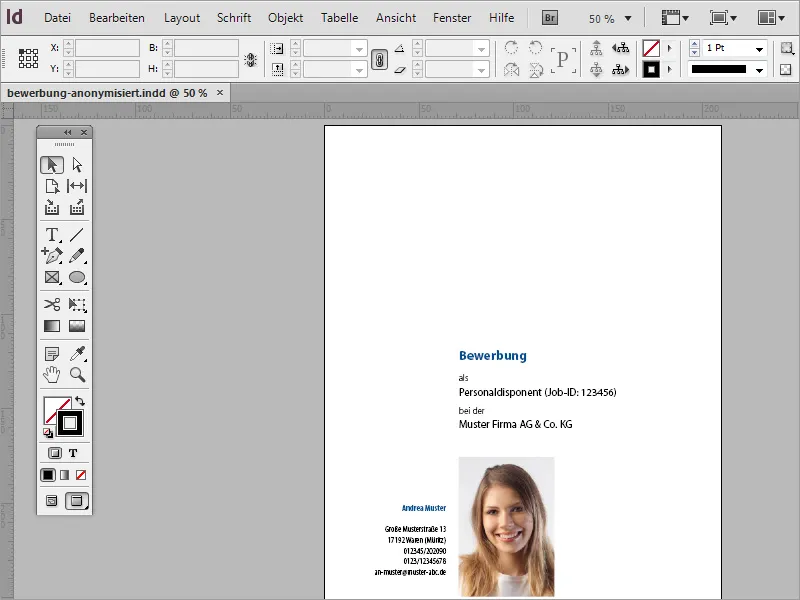Activate the Eyedropper tool
Viewport: 800px width, 600px height.
click(77, 353)
